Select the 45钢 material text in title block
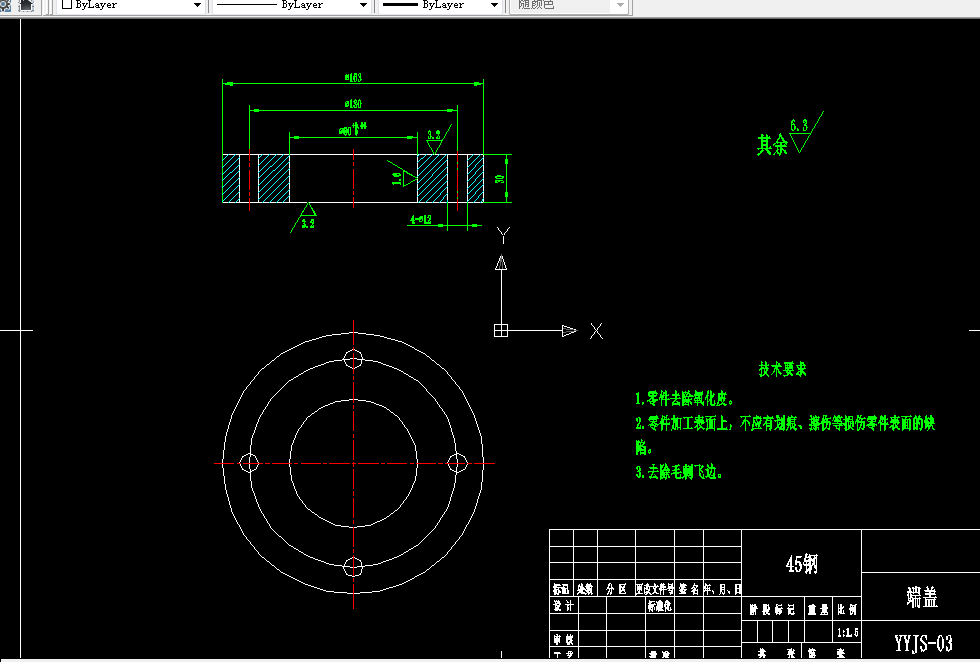The image size is (980, 662). 801,564
